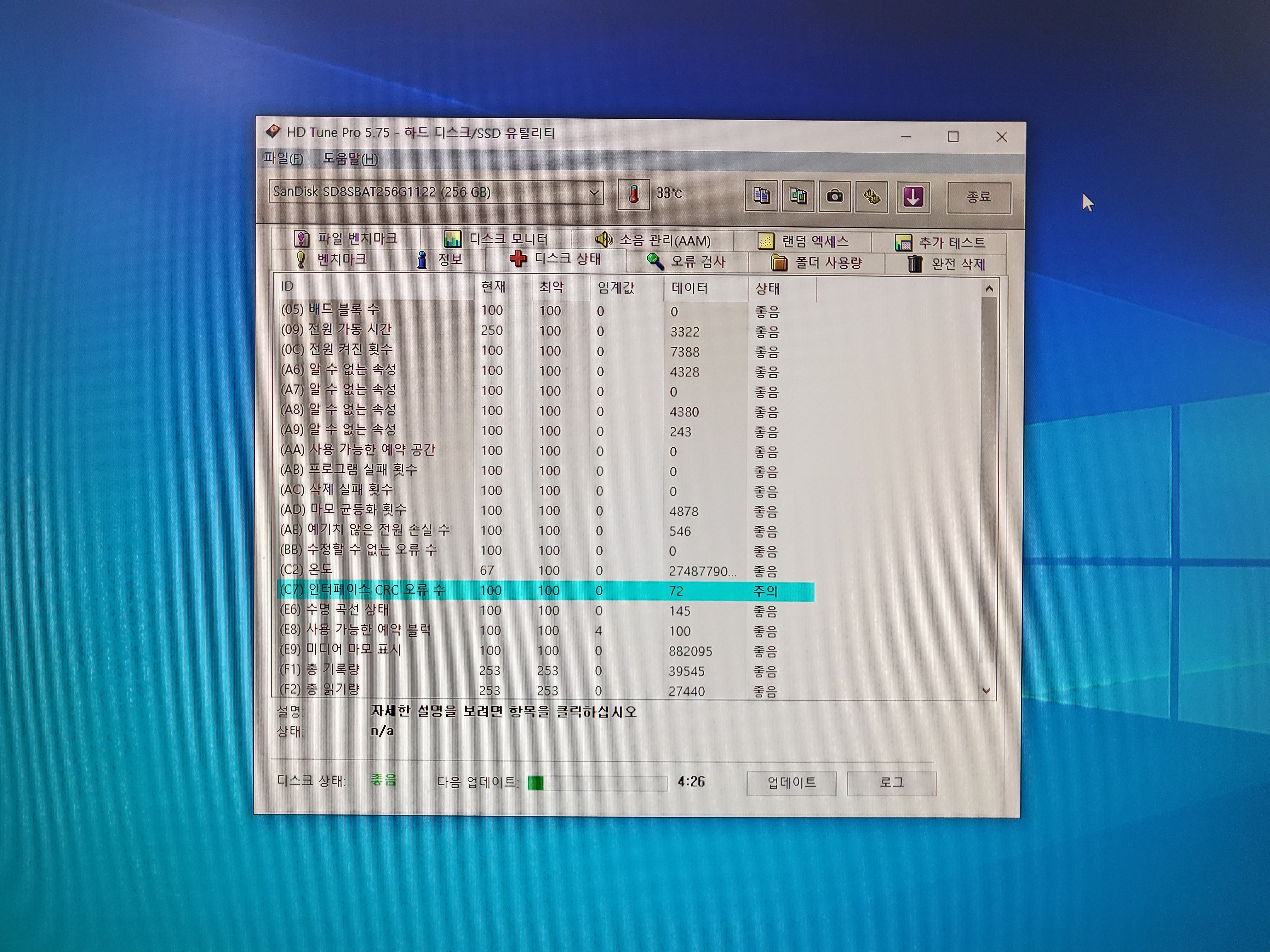The height and width of the screenshot is (952, 1270).
Task: Click the 폴더 사용량 folder icon
Action: [x=779, y=263]
